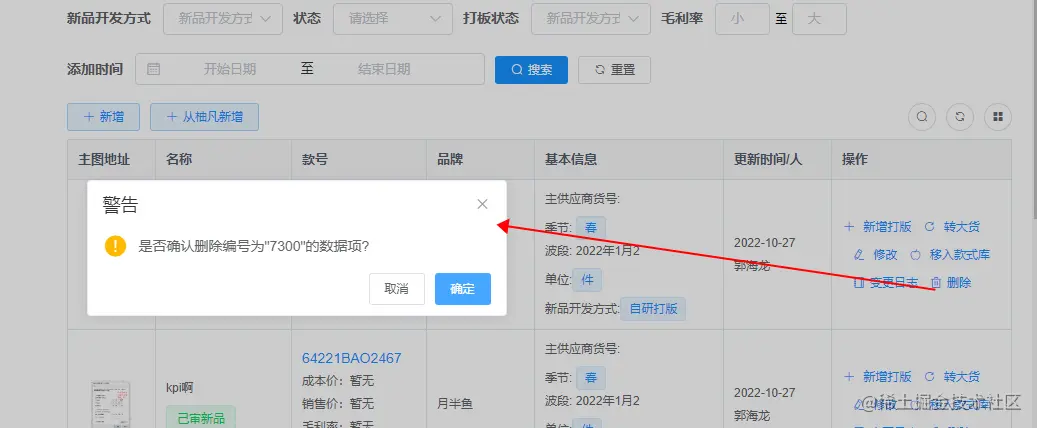Click the 开始日期 date field
The width and height of the screenshot is (1037, 428).
click(229, 69)
